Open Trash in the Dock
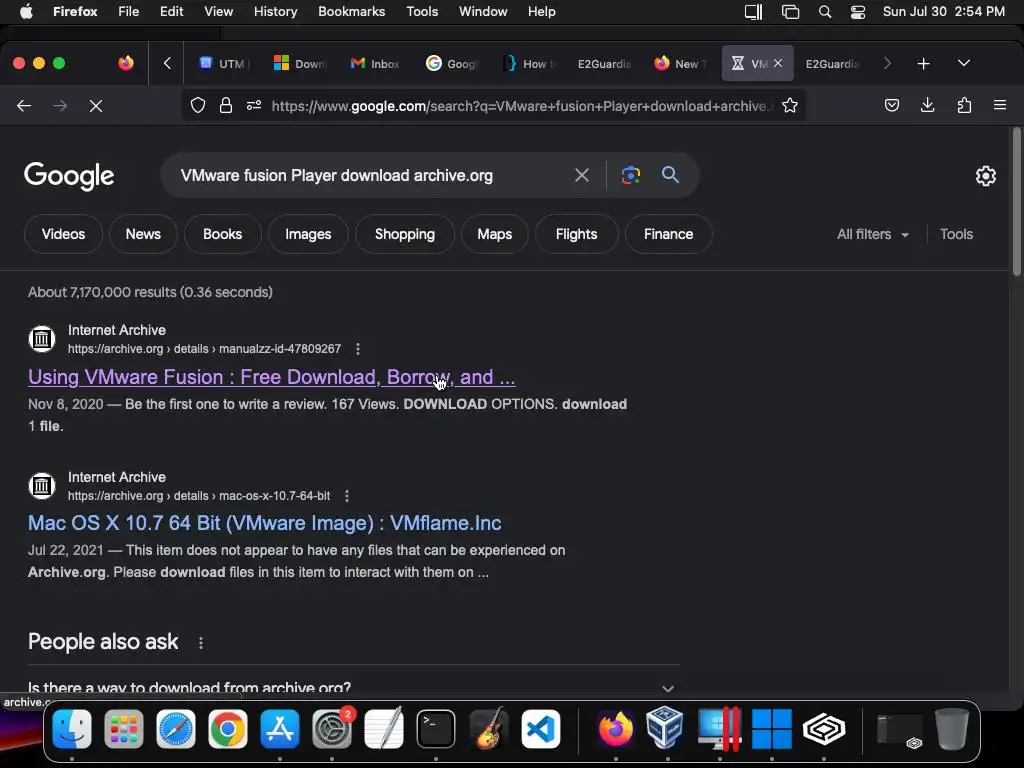The width and height of the screenshot is (1024, 768). 952,728
